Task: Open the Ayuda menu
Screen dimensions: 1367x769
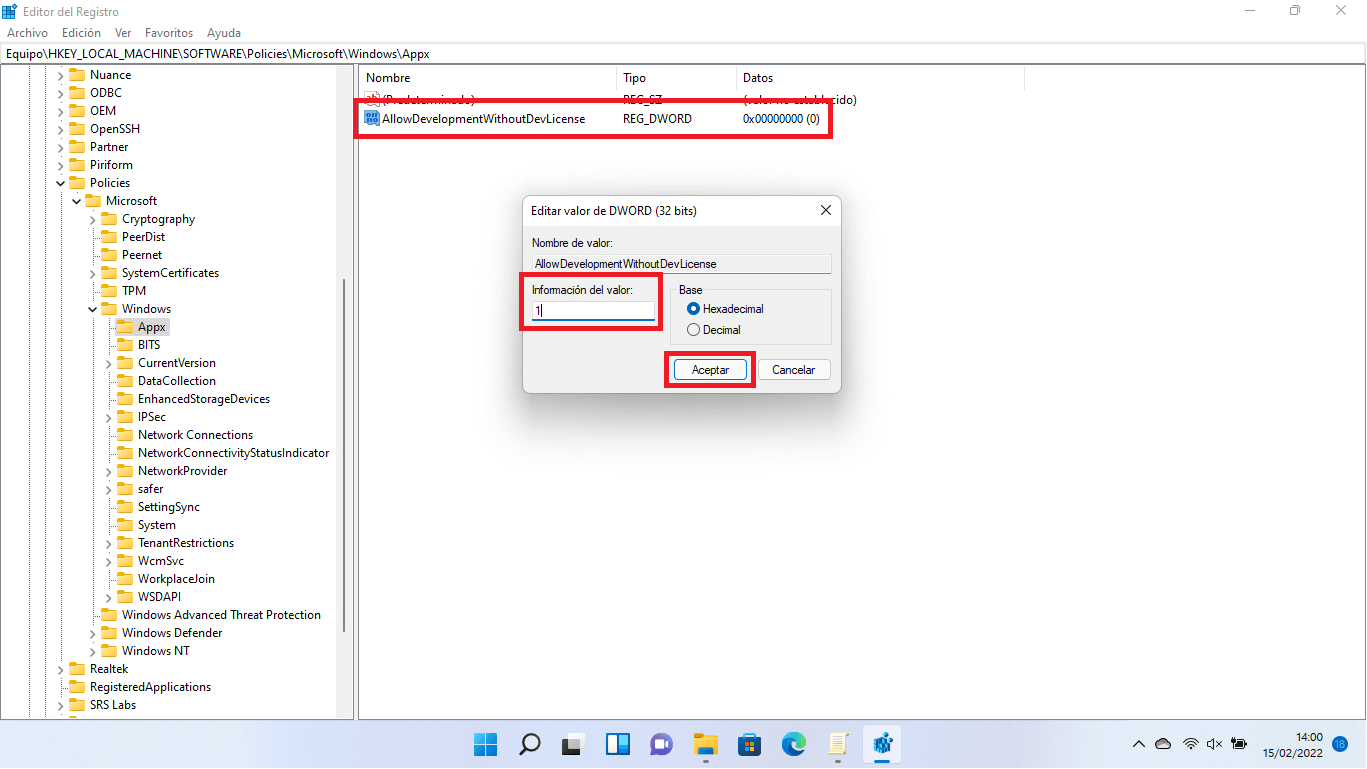Action: (x=224, y=33)
